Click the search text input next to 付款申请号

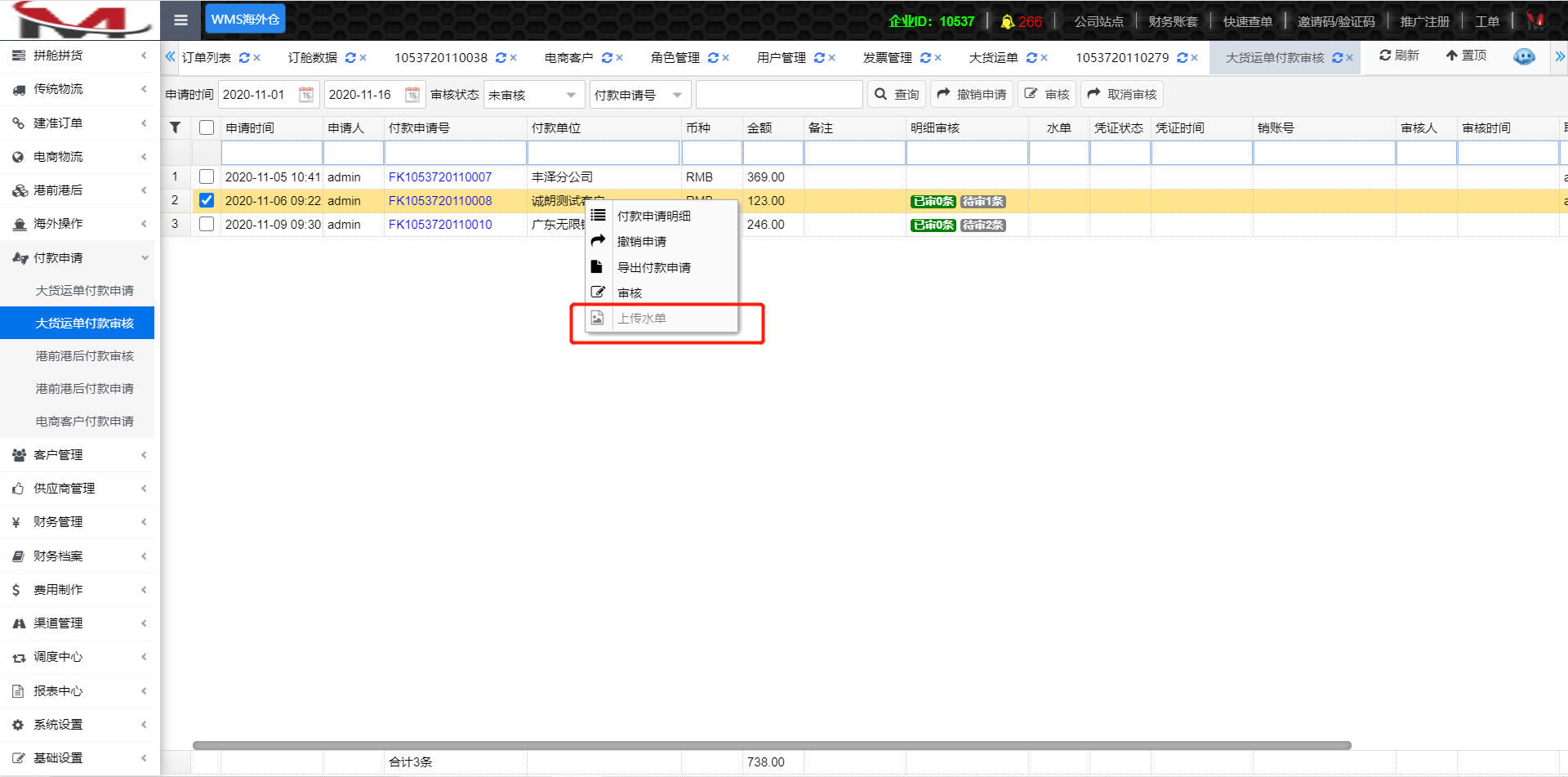pyautogui.click(x=779, y=95)
